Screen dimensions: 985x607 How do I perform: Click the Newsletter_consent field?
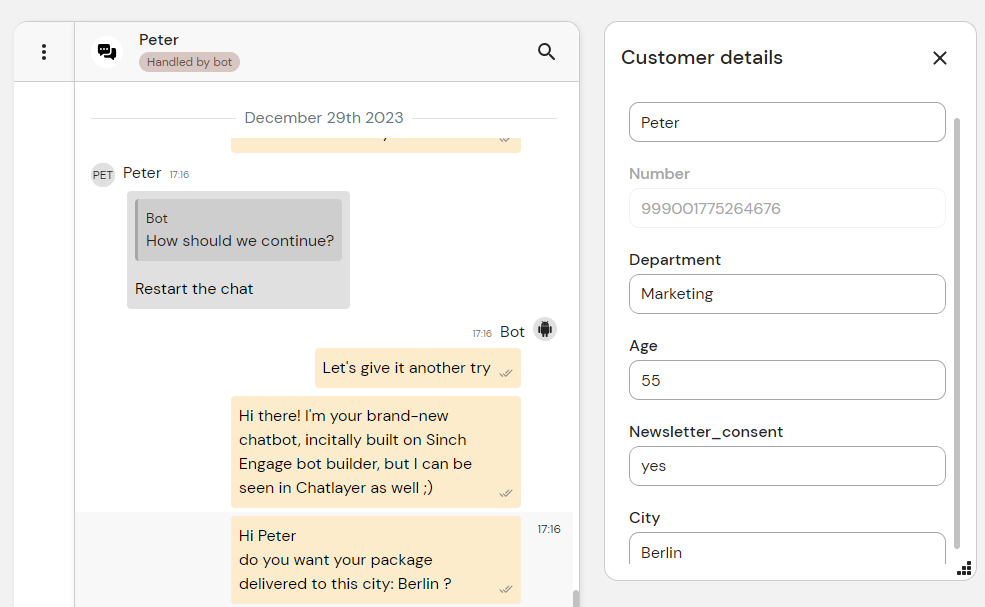pyautogui.click(x=786, y=466)
